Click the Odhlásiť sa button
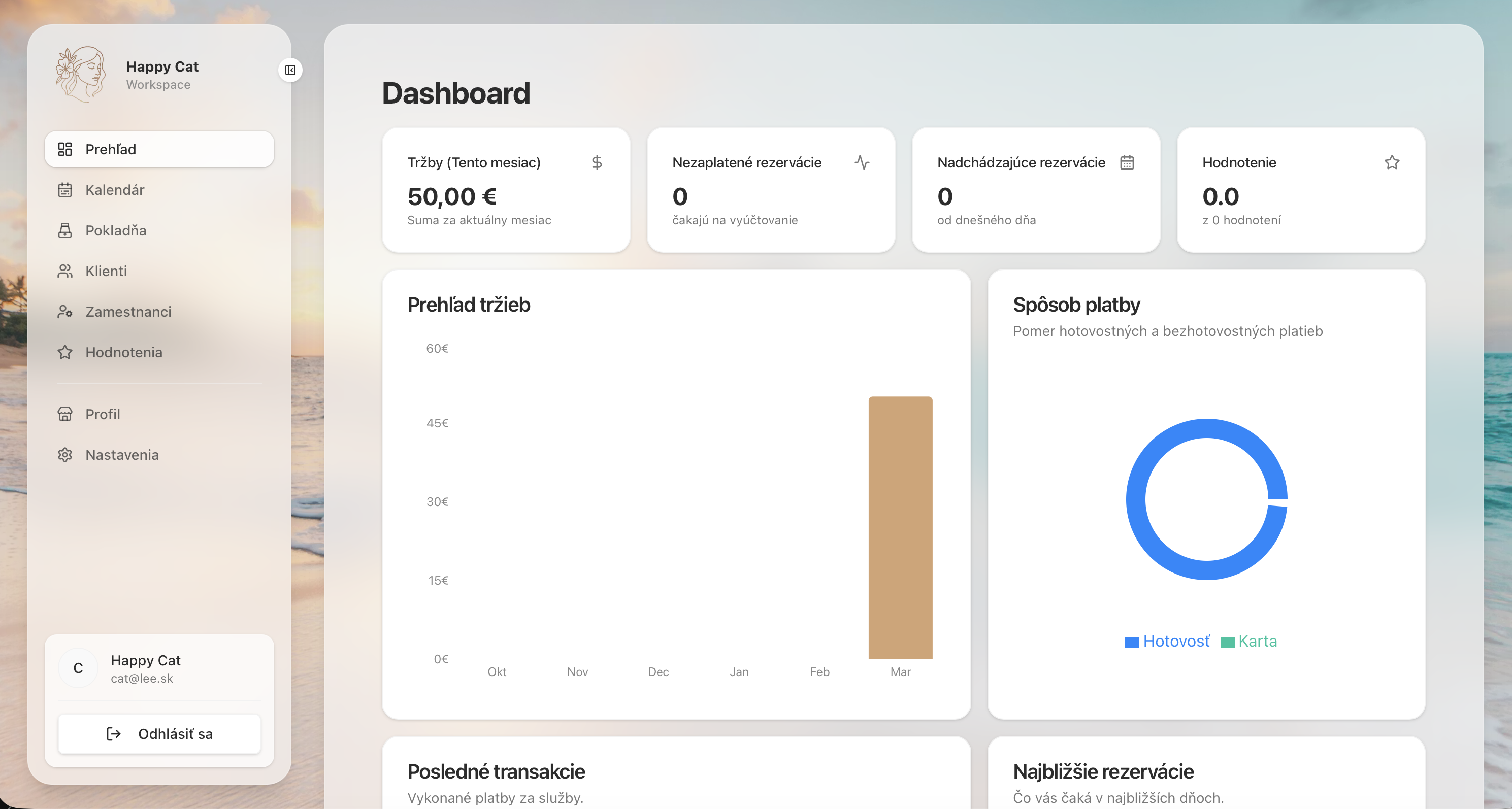Image resolution: width=1512 pixels, height=809 pixels. click(x=158, y=733)
